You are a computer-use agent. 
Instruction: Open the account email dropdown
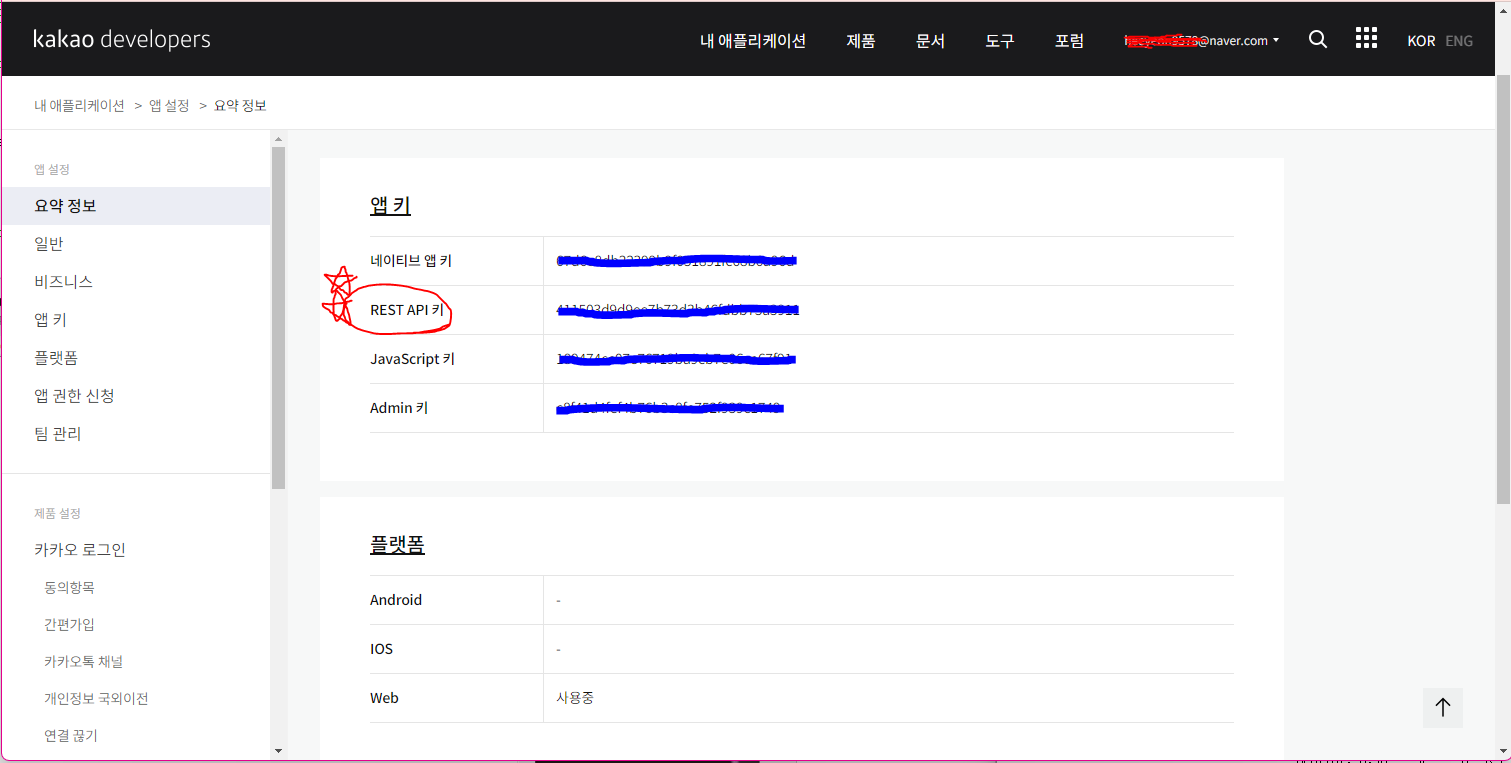tap(1202, 41)
